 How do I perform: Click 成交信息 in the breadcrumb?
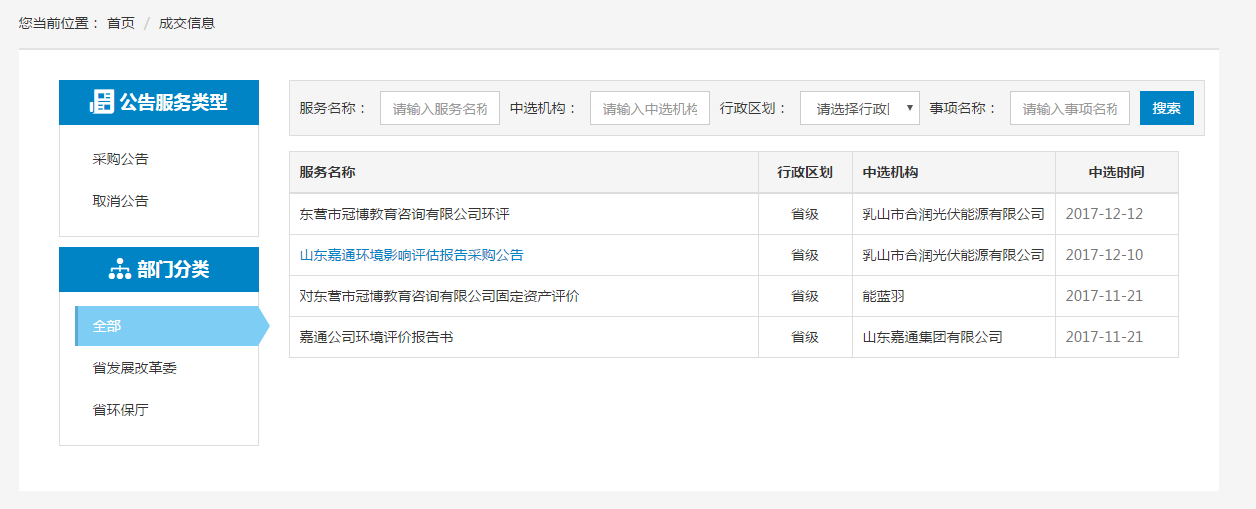(x=186, y=23)
